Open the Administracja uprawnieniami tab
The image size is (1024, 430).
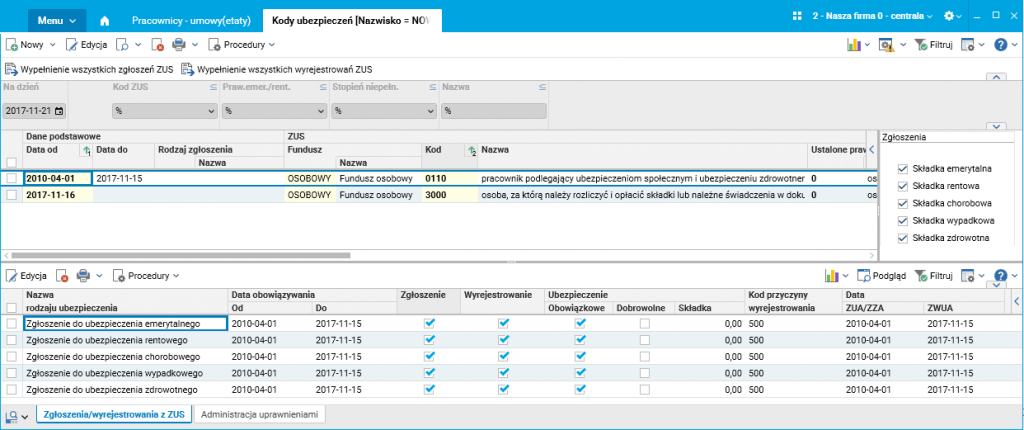[x=260, y=413]
